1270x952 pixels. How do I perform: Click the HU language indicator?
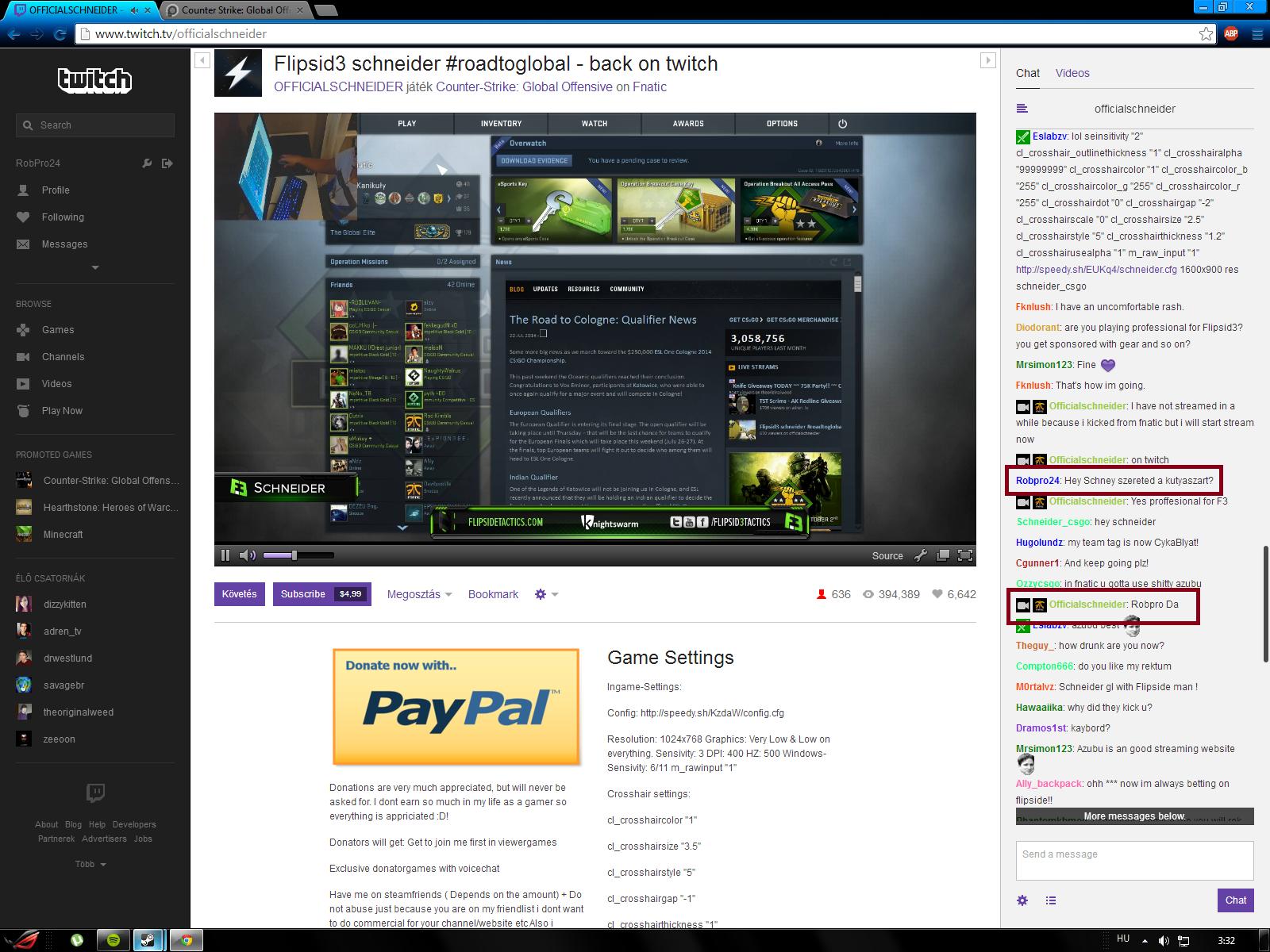click(1123, 939)
